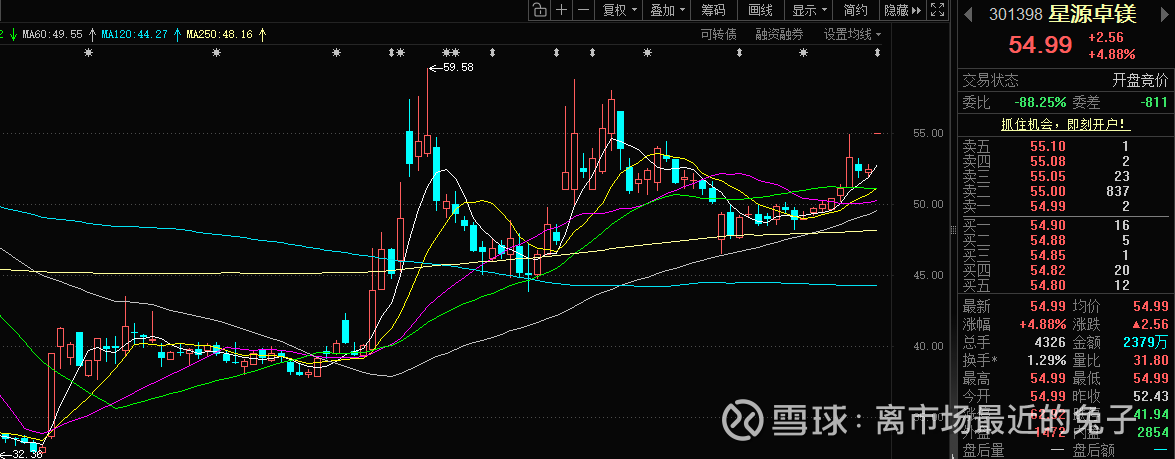Click the large current price 54.99 header
Image resolution: width=1175 pixels, height=459 pixels.
click(x=1041, y=45)
